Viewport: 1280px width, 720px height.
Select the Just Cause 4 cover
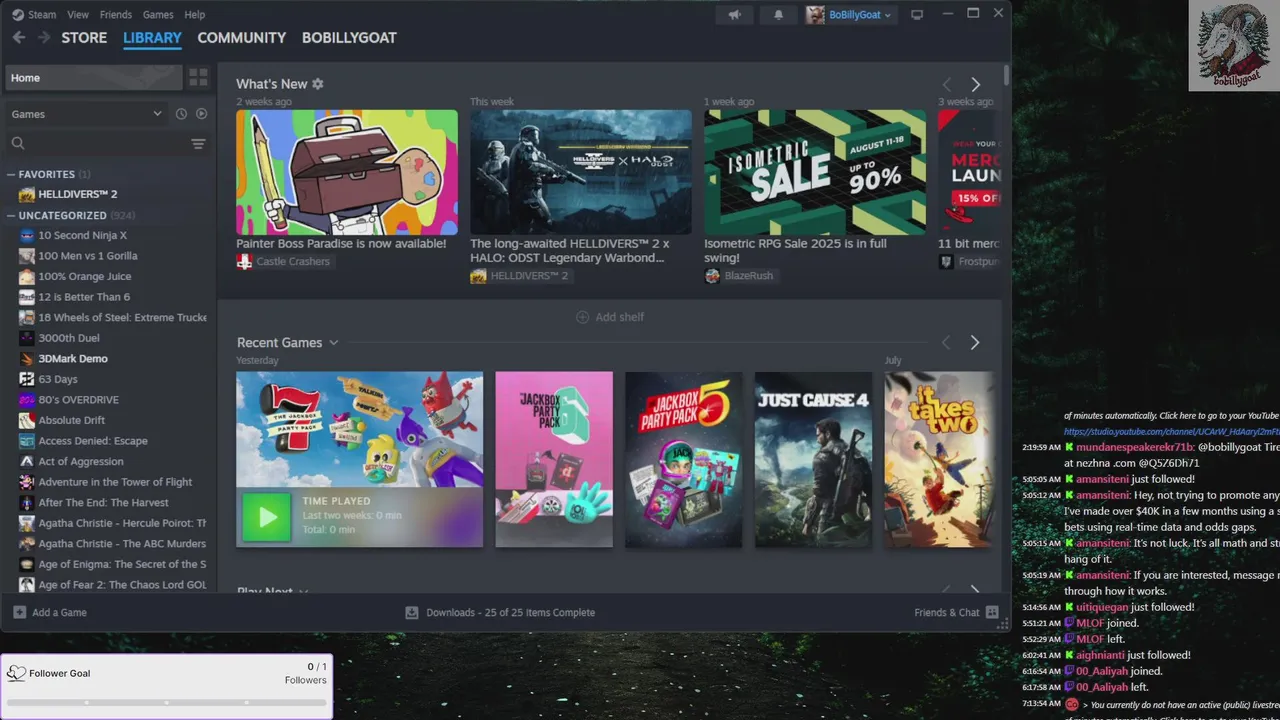813,460
